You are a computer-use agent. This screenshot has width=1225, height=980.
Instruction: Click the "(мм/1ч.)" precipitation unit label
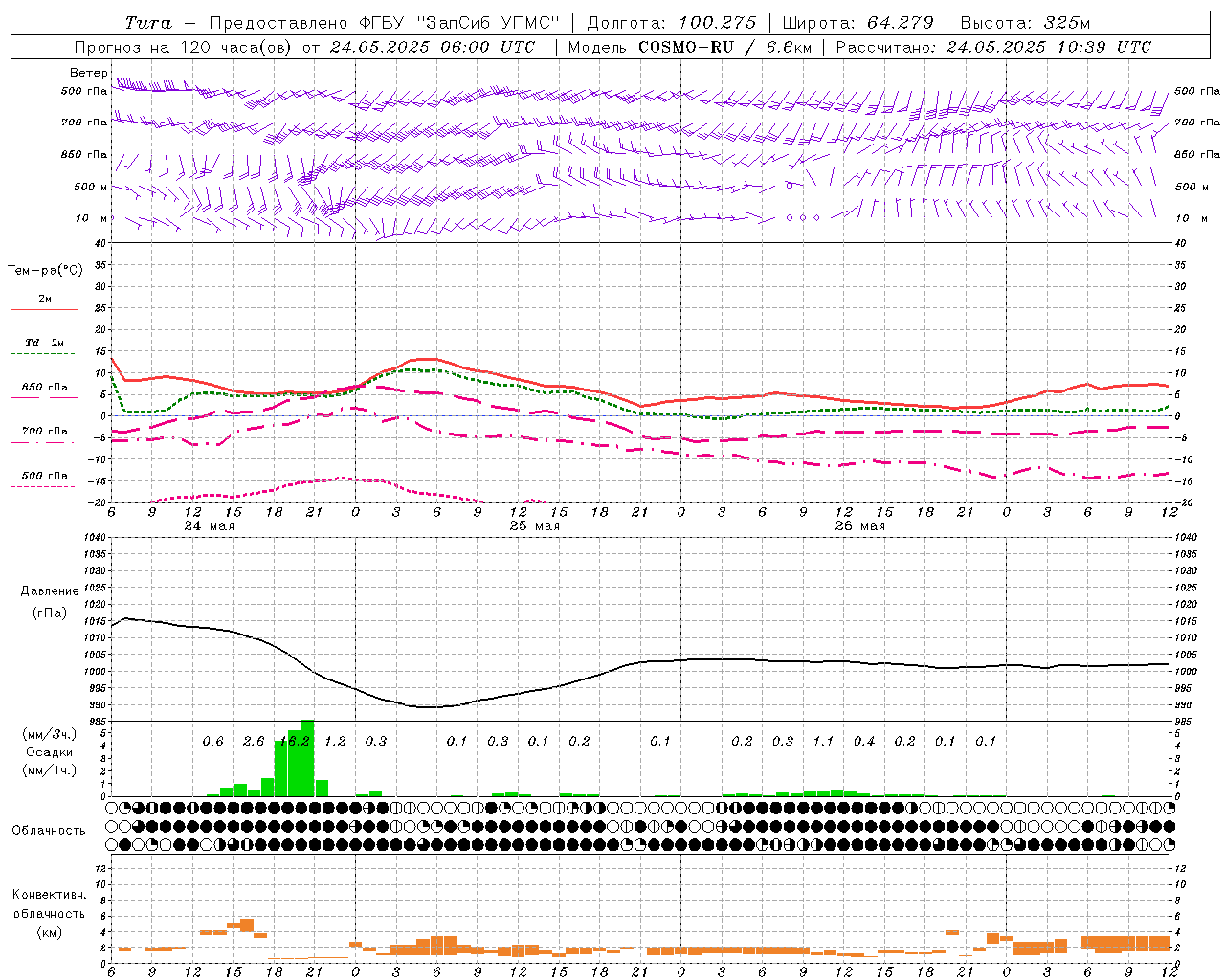click(48, 770)
